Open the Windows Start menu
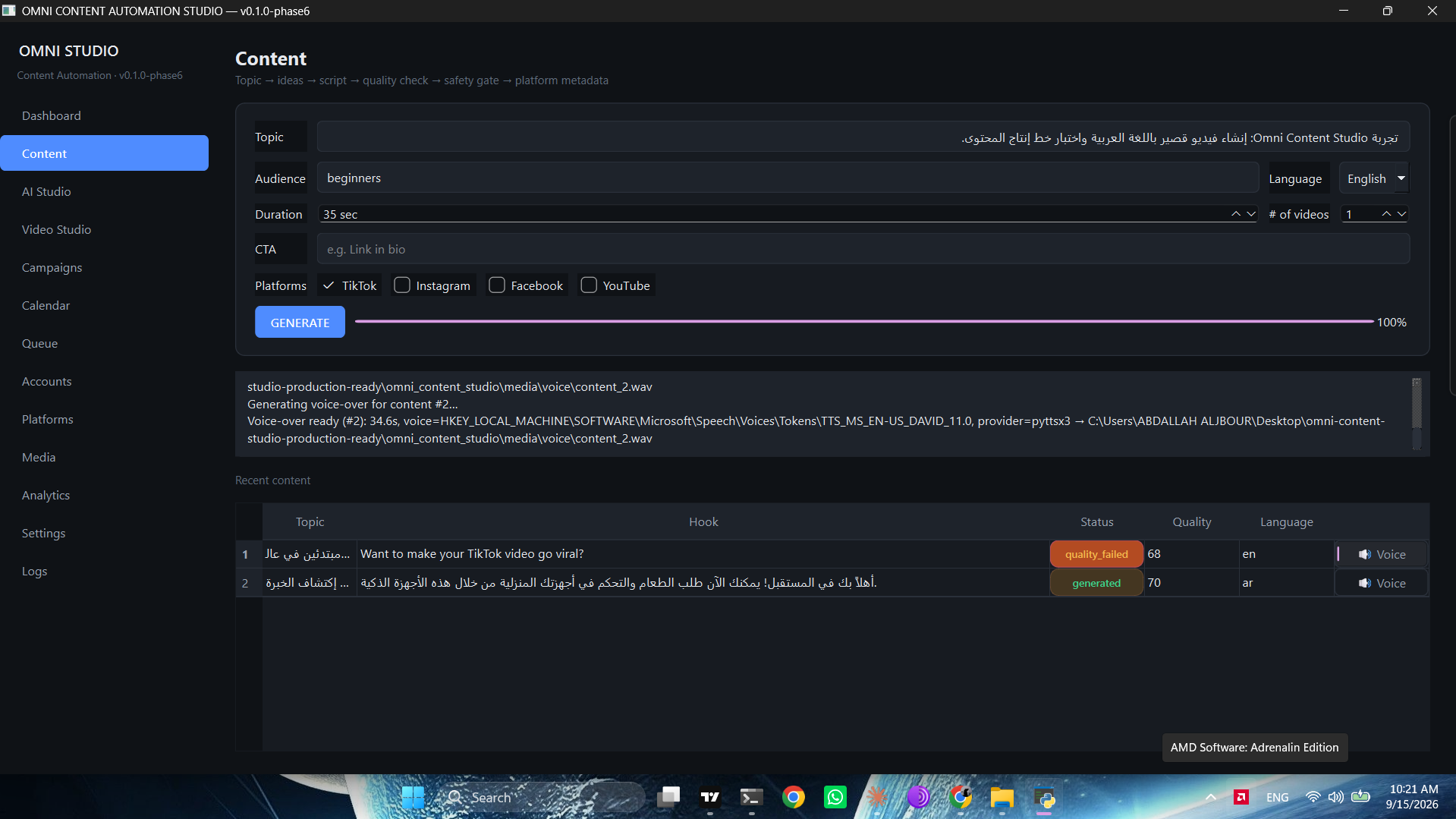This screenshot has width=1456, height=819. [413, 797]
